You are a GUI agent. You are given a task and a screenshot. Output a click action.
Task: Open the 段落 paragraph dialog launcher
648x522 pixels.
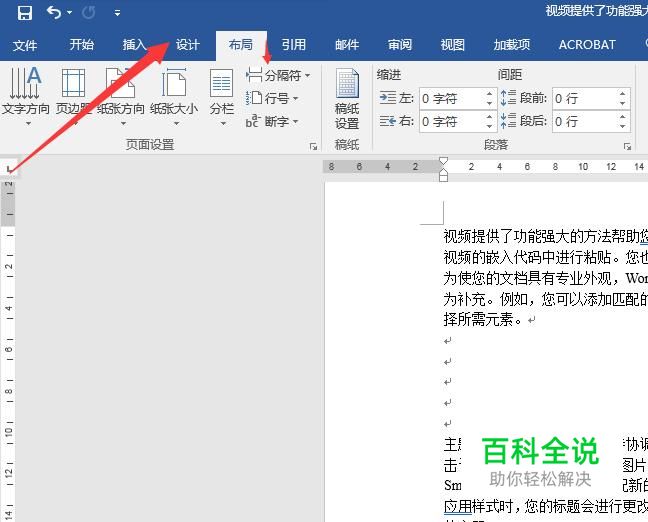pos(627,146)
